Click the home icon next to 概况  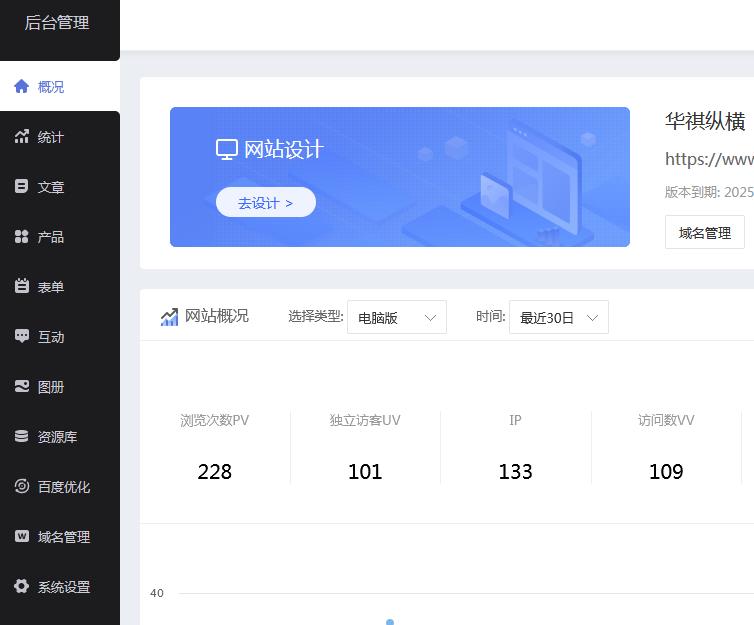[x=22, y=87]
